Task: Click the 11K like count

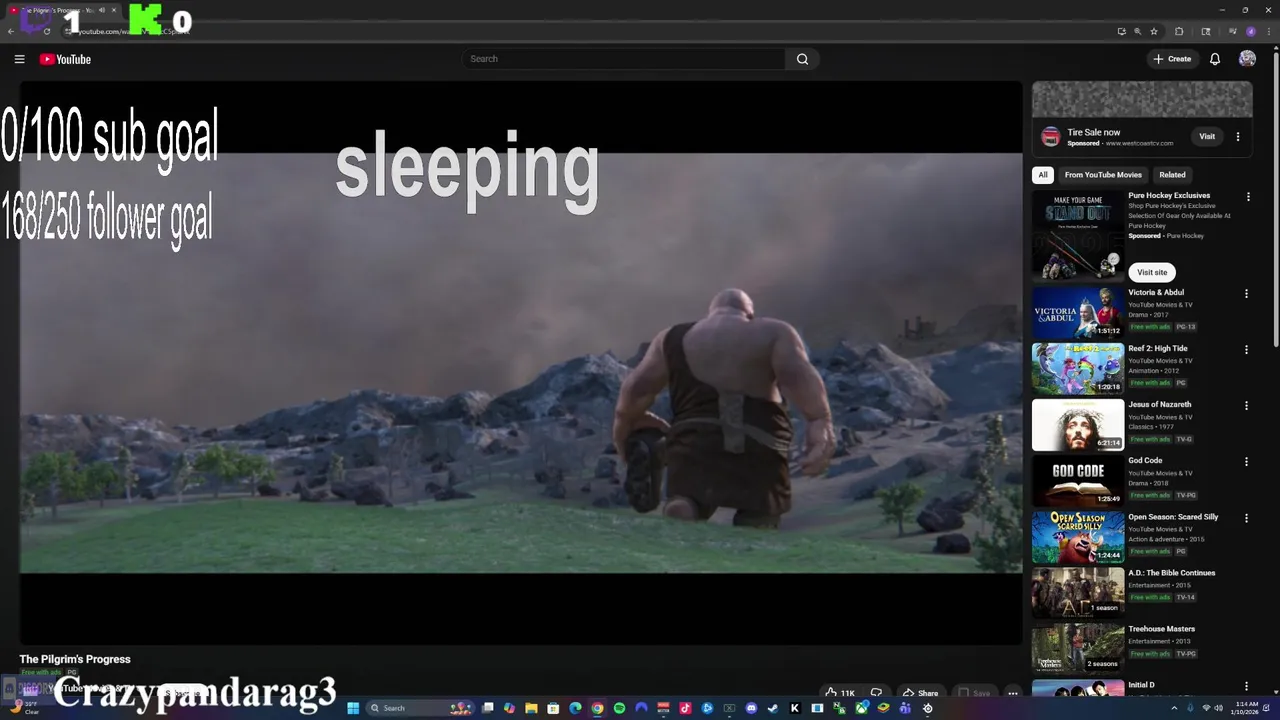Action: (x=848, y=693)
